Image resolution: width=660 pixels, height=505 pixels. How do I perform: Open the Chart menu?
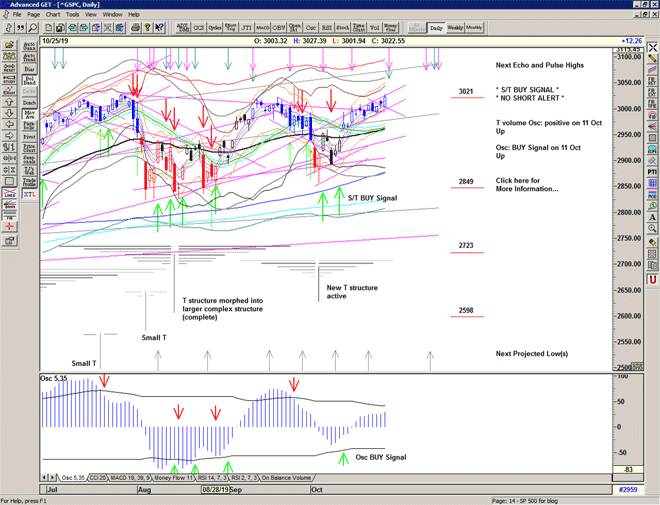[x=53, y=14]
